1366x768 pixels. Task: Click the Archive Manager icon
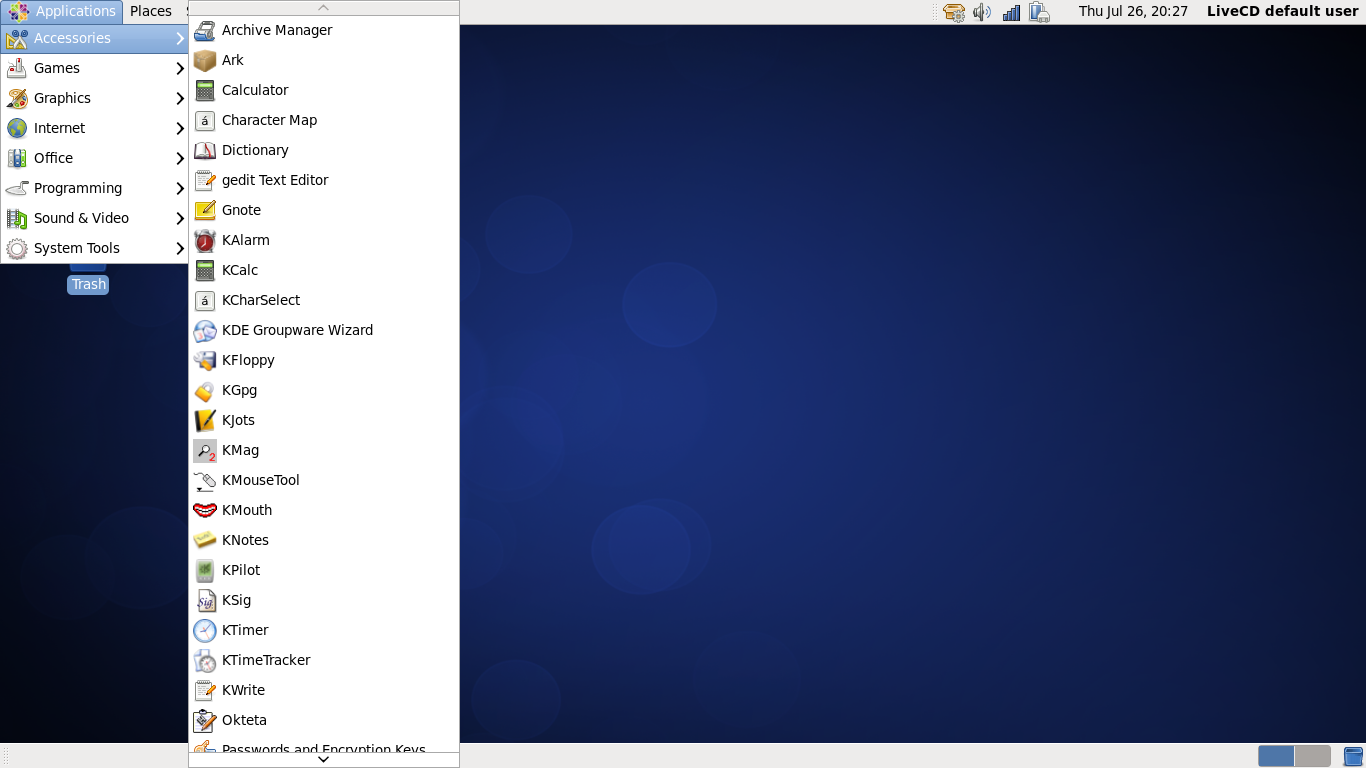[205, 30]
